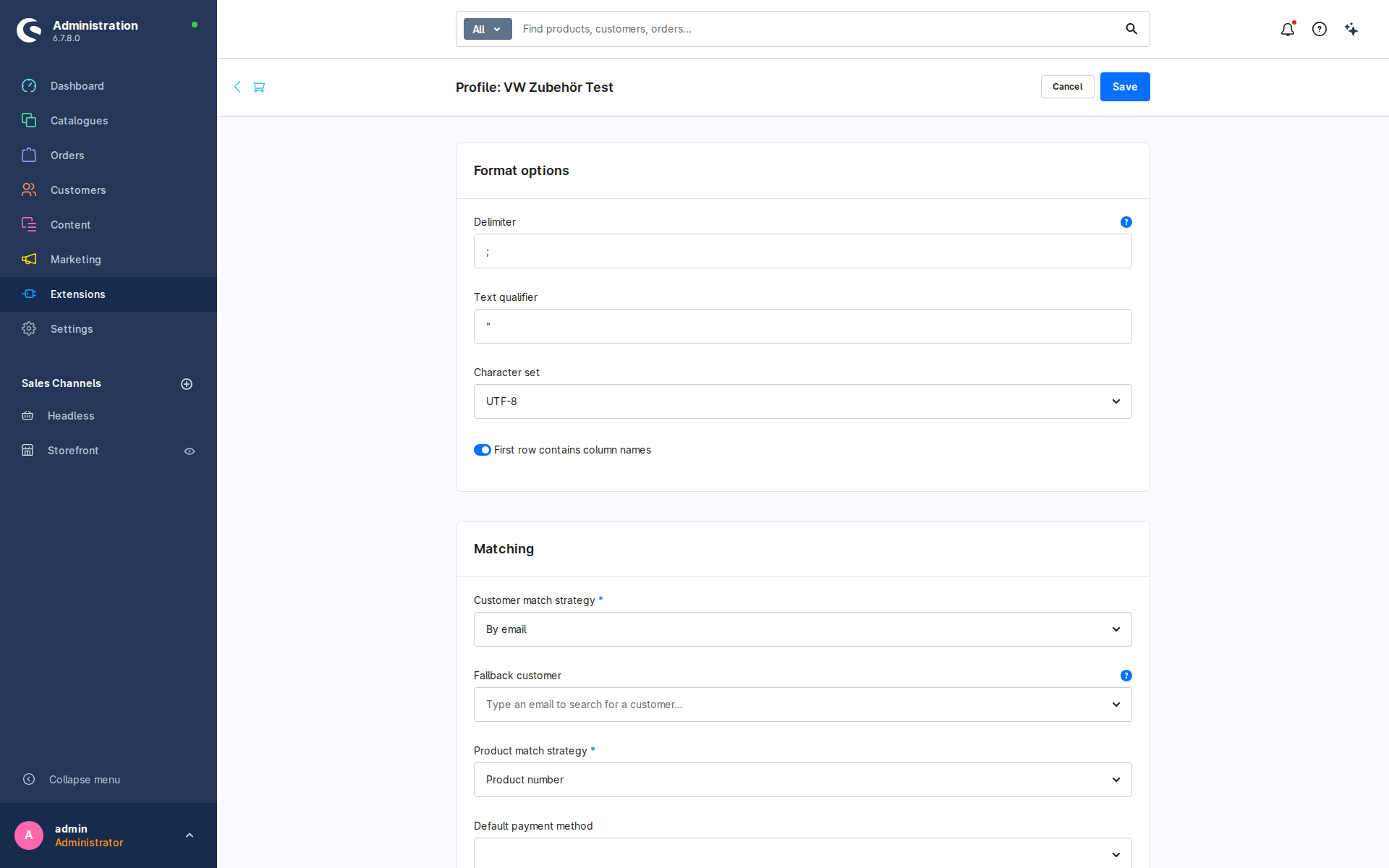Screen dimensions: 1389x868
Task: Open the Extensions menu item
Action: [109, 294]
